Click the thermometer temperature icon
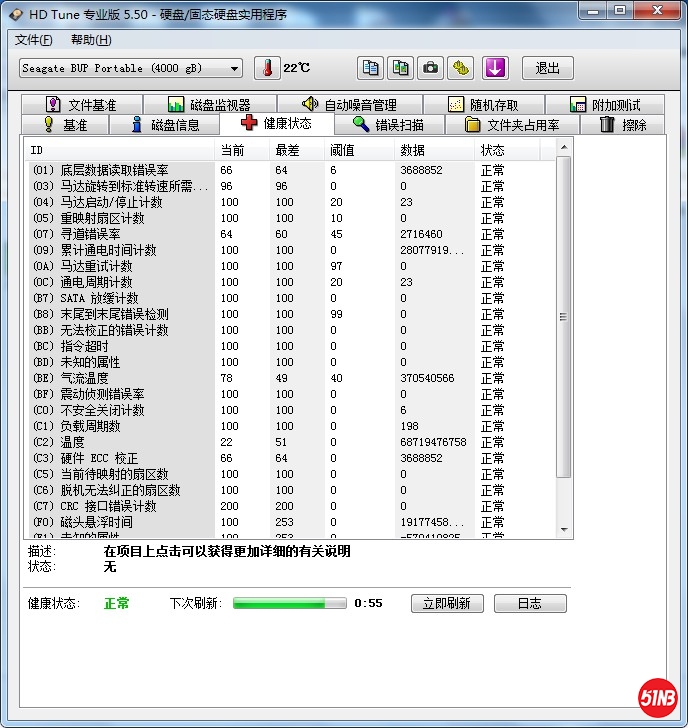Viewport: 688px width, 728px height. click(x=267, y=68)
